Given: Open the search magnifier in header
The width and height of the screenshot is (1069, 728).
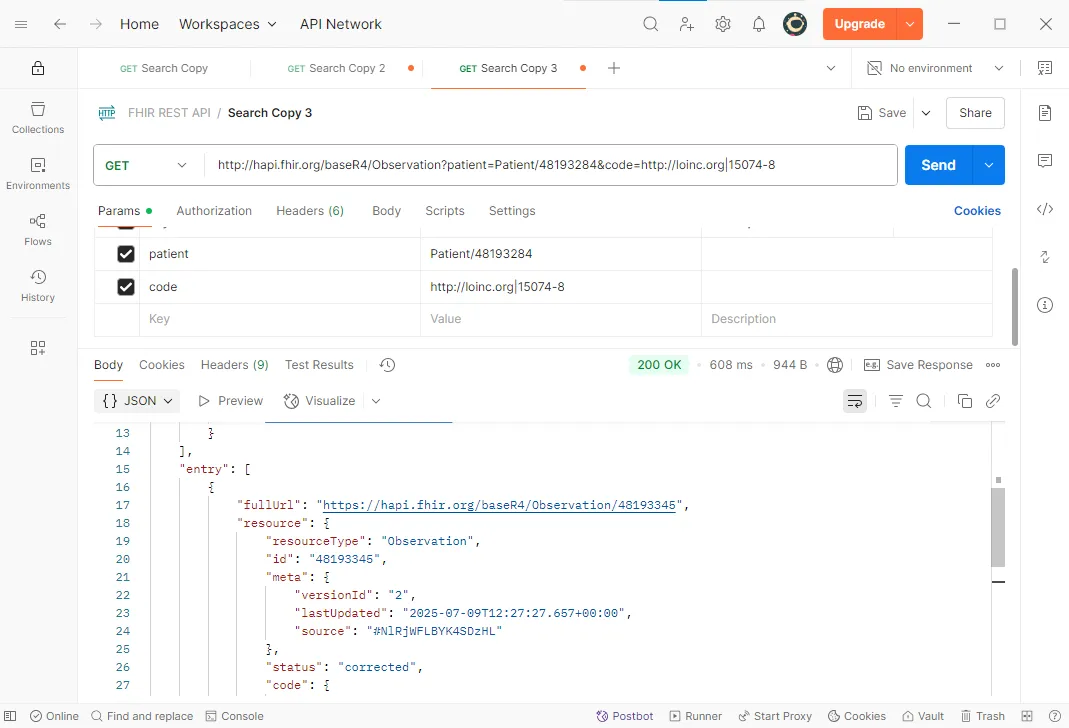Looking at the screenshot, I should pos(650,24).
